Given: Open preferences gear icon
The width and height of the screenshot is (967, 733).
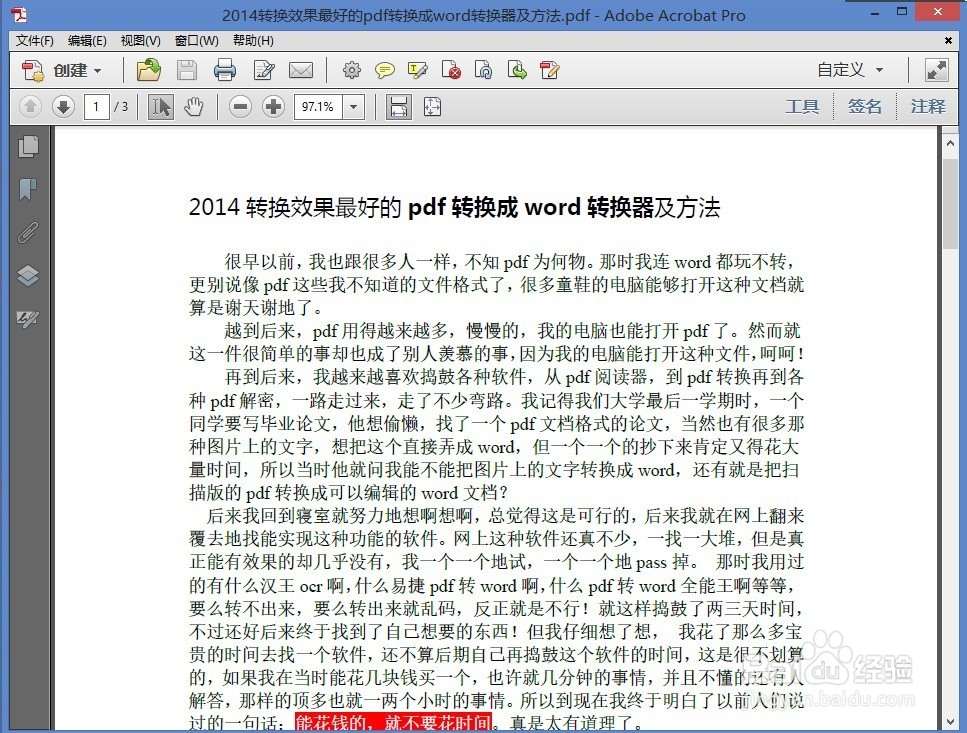Looking at the screenshot, I should pyautogui.click(x=352, y=70).
